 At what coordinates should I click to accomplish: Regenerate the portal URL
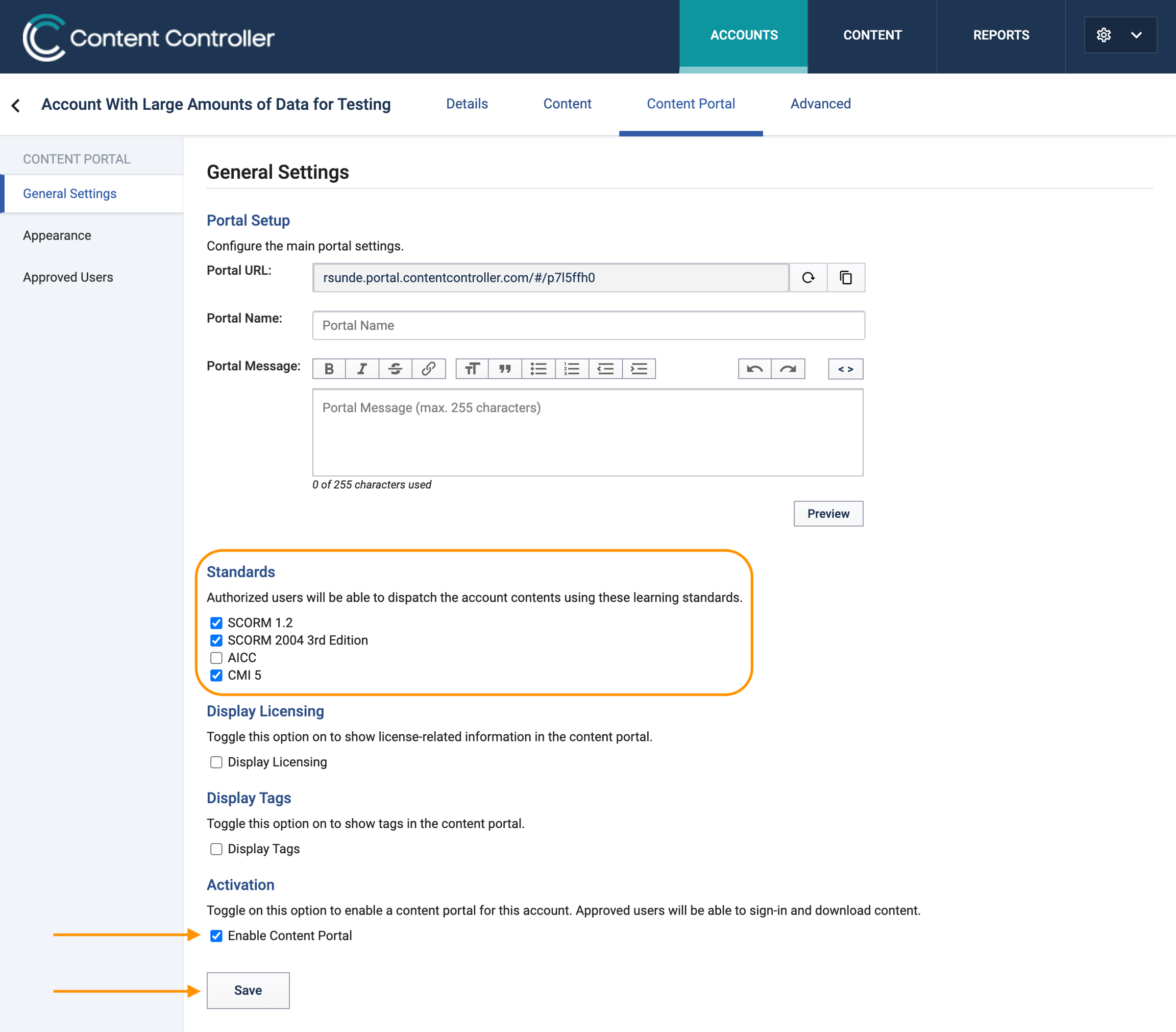point(808,277)
